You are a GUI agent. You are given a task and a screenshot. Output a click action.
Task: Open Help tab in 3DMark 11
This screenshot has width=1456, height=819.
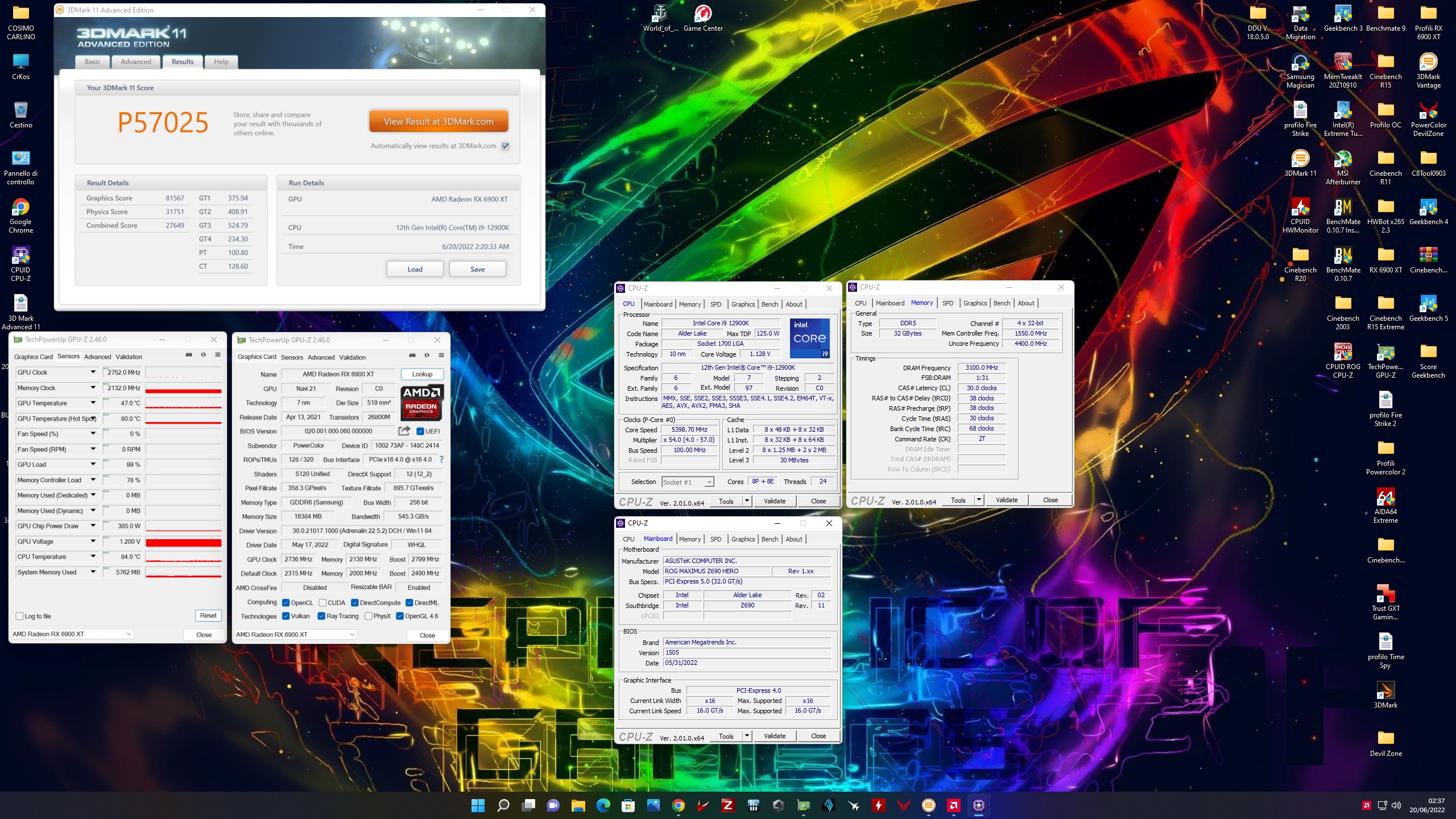click(x=221, y=61)
